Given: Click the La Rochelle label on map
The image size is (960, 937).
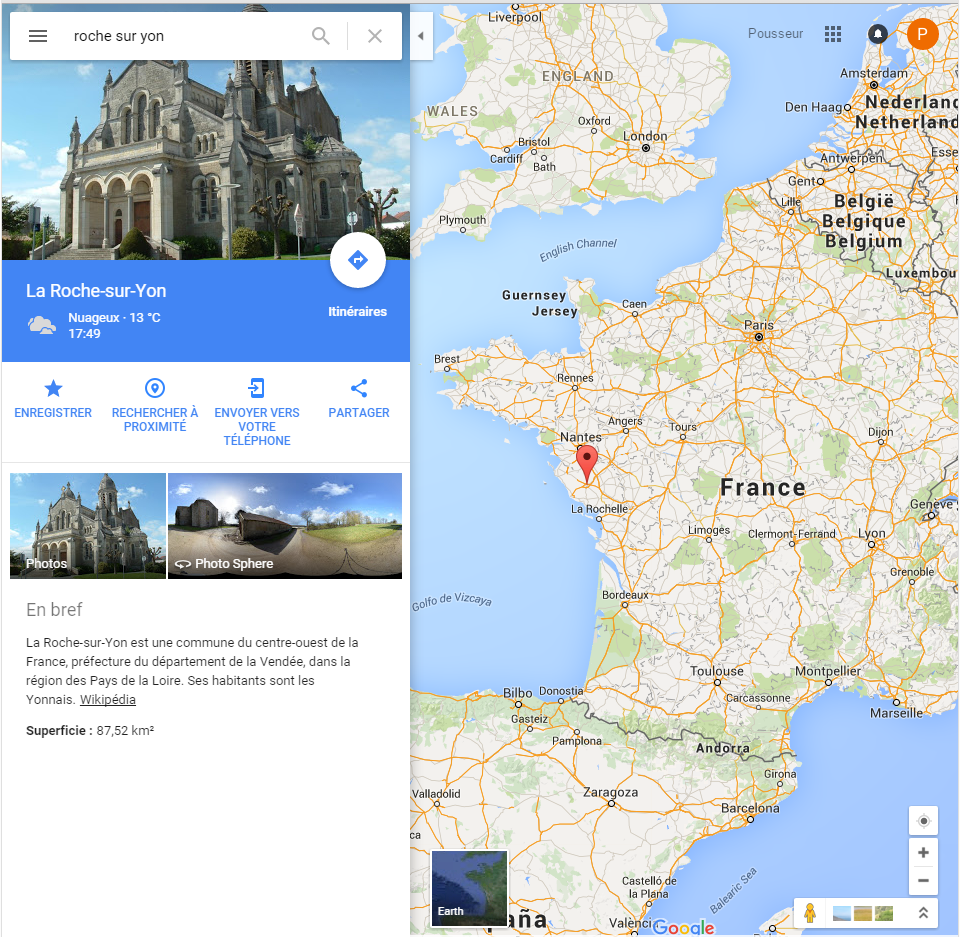Looking at the screenshot, I should 599,508.
